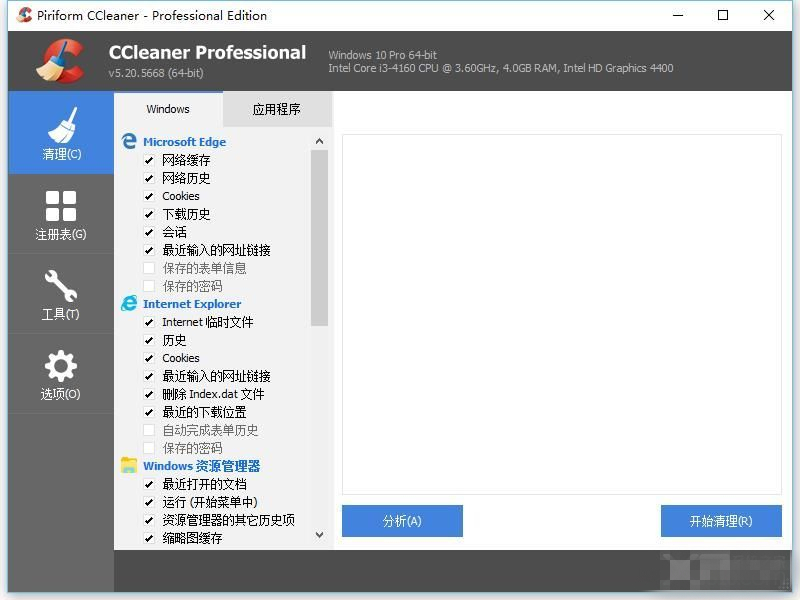Uncheck Internet 临时文件 checkbox
800x600 pixels.
click(x=149, y=322)
